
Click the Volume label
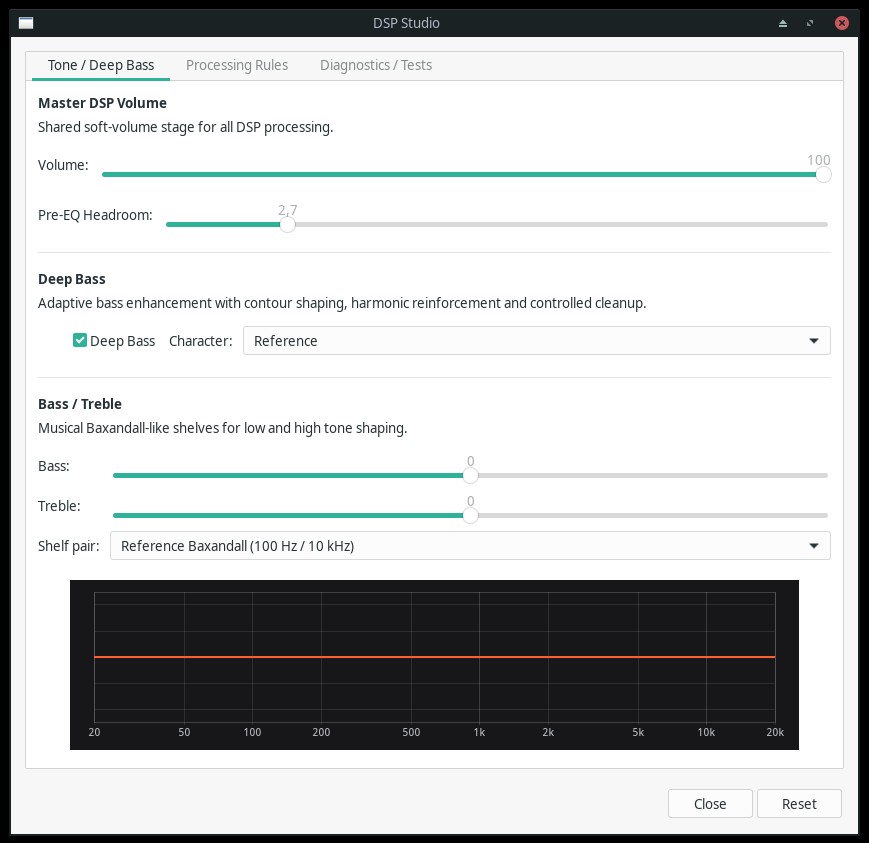(63, 165)
